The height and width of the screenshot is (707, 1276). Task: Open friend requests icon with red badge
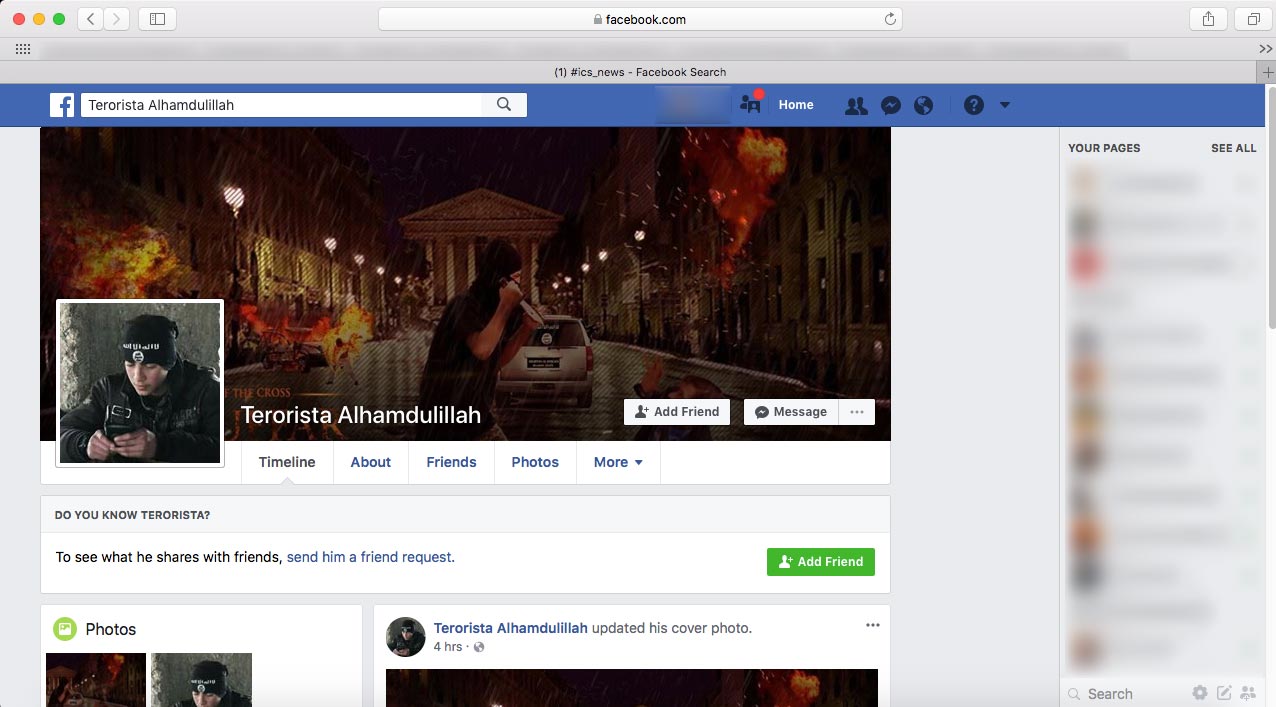pyautogui.click(x=750, y=104)
